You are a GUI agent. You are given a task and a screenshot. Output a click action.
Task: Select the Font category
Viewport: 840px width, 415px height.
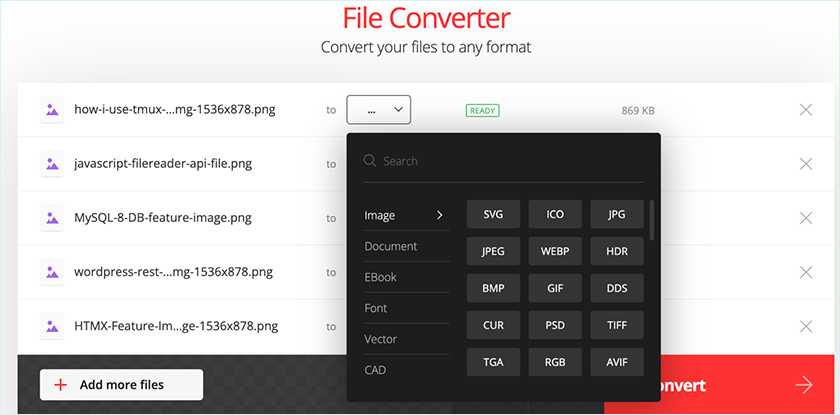coord(407,308)
